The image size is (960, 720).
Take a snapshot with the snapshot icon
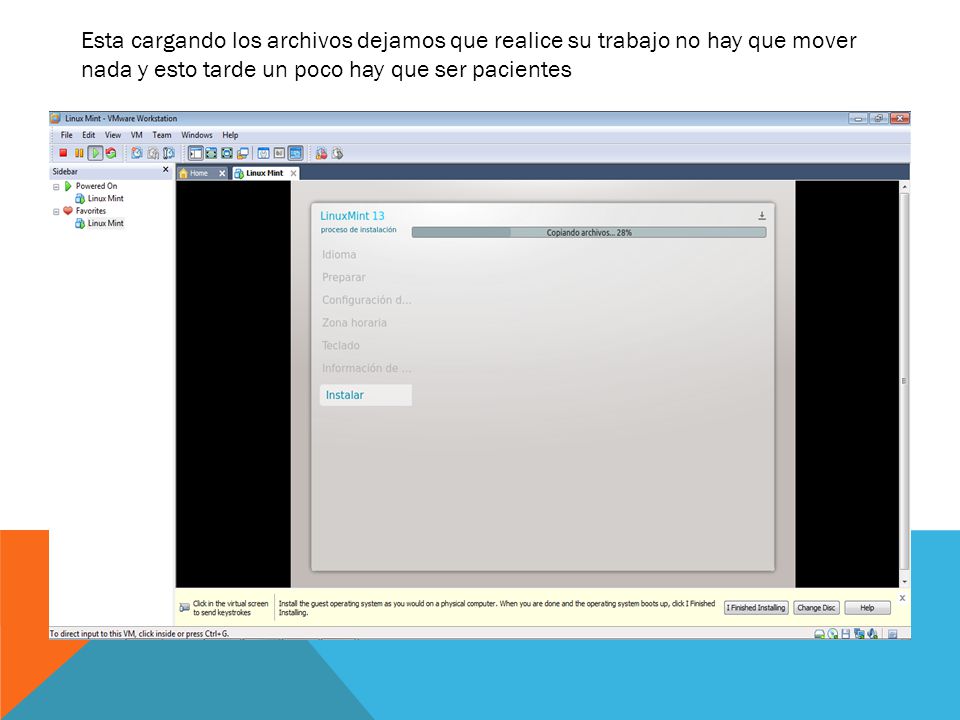137,153
